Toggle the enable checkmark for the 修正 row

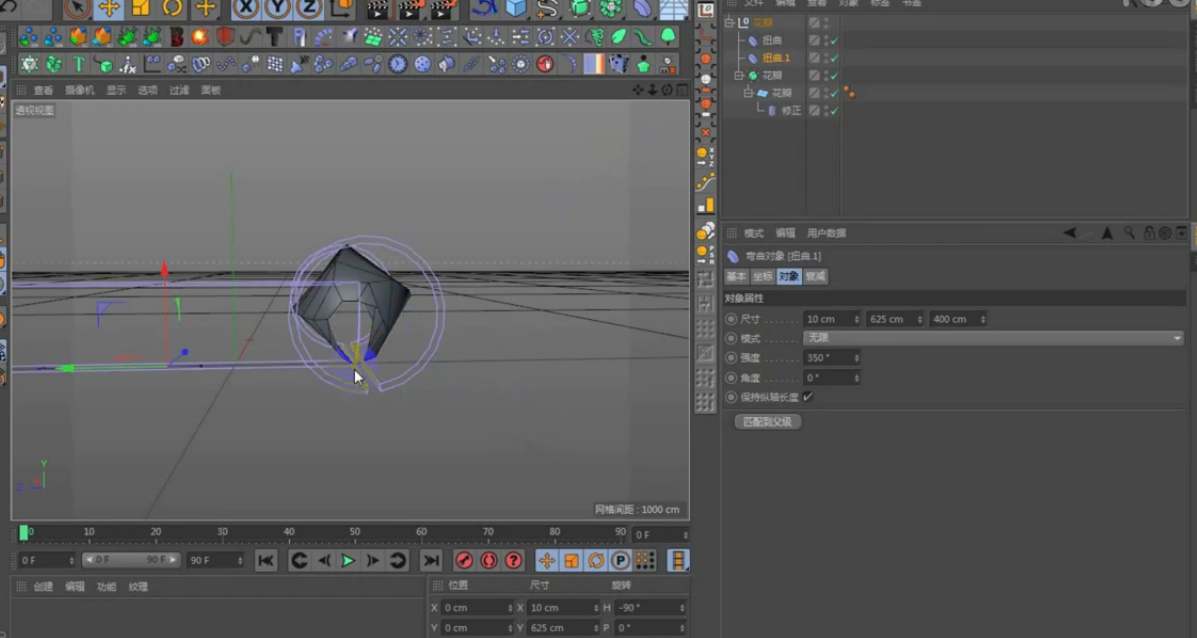pyautogui.click(x=834, y=111)
